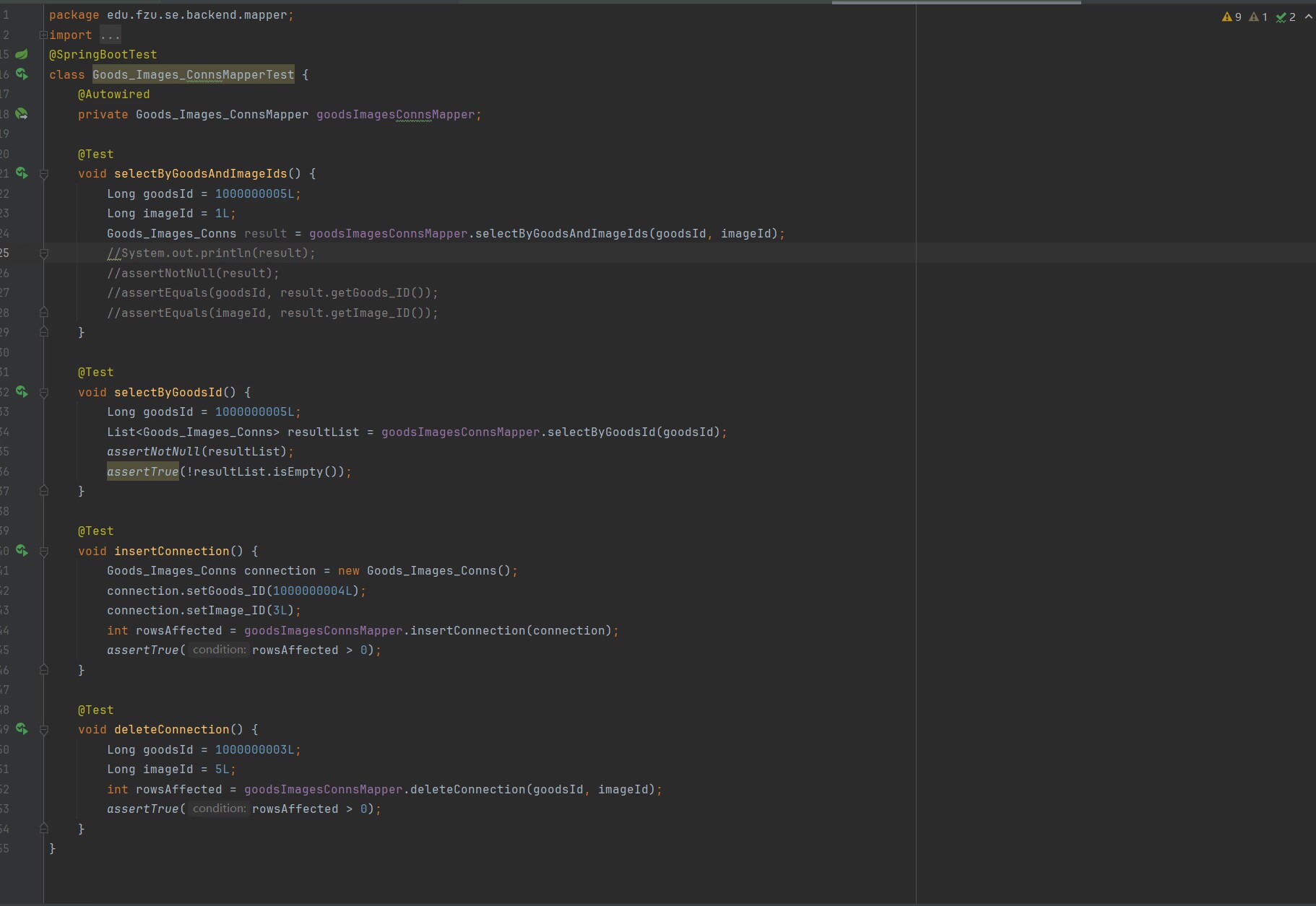Click the value 1L assigned to imageId
The image size is (1316, 906).
tap(222, 214)
